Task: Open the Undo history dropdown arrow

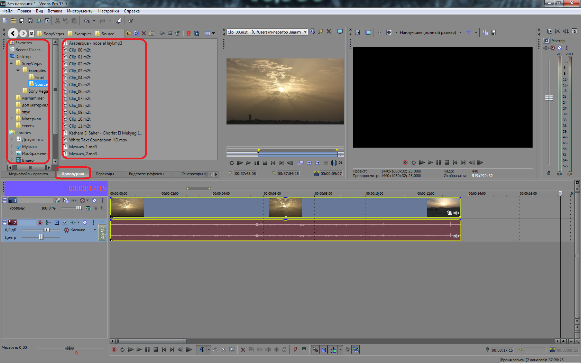Action: pos(94,21)
